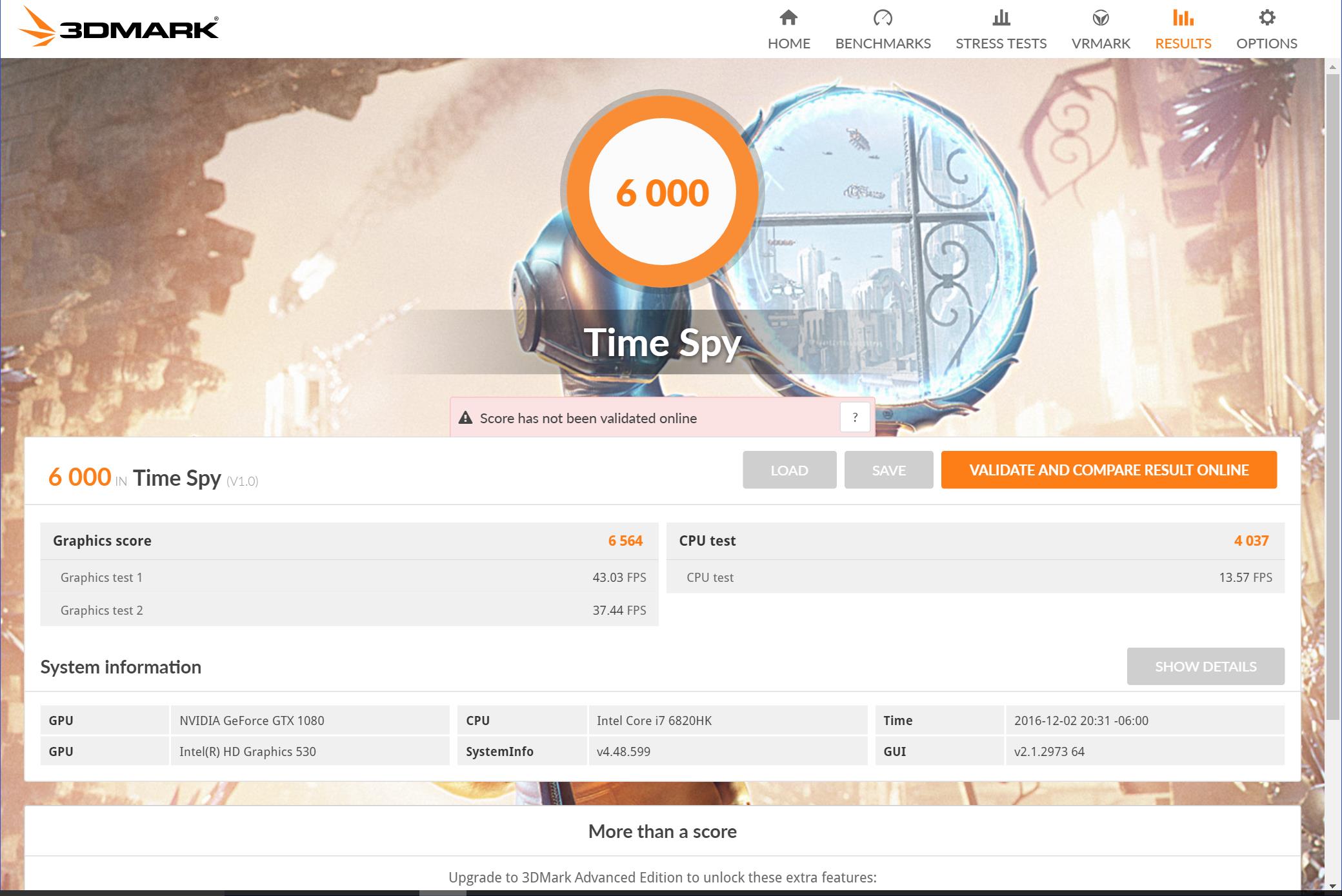
Task: Click the question mark help button
Action: (x=855, y=417)
